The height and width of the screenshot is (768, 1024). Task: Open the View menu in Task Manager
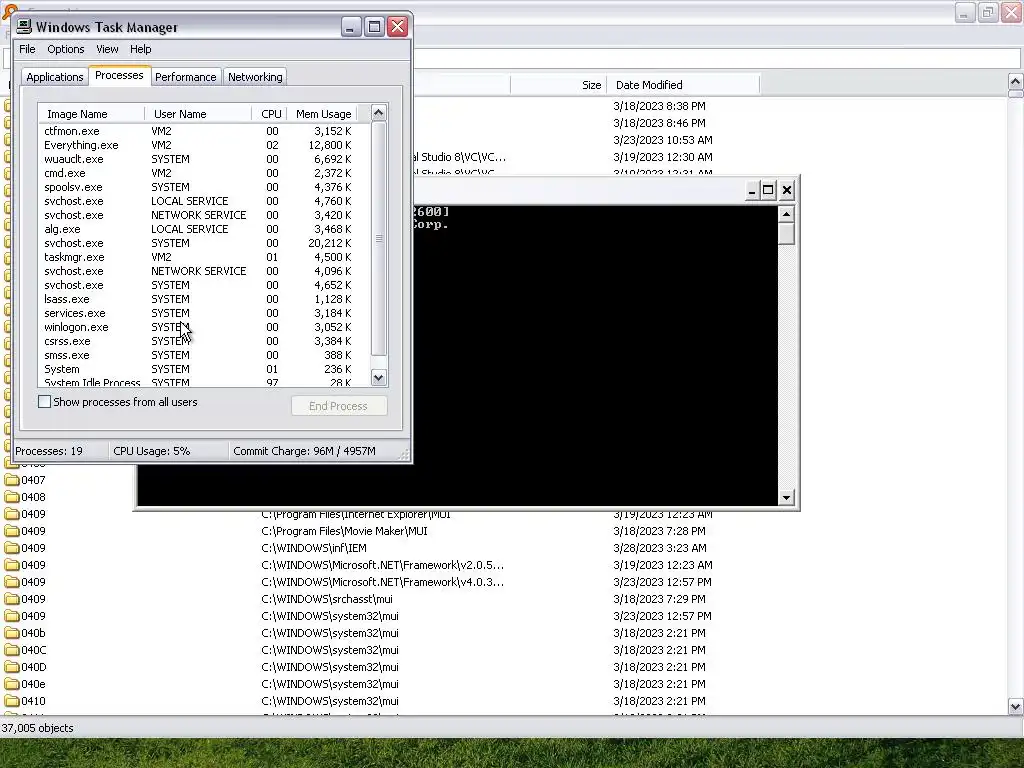click(107, 49)
